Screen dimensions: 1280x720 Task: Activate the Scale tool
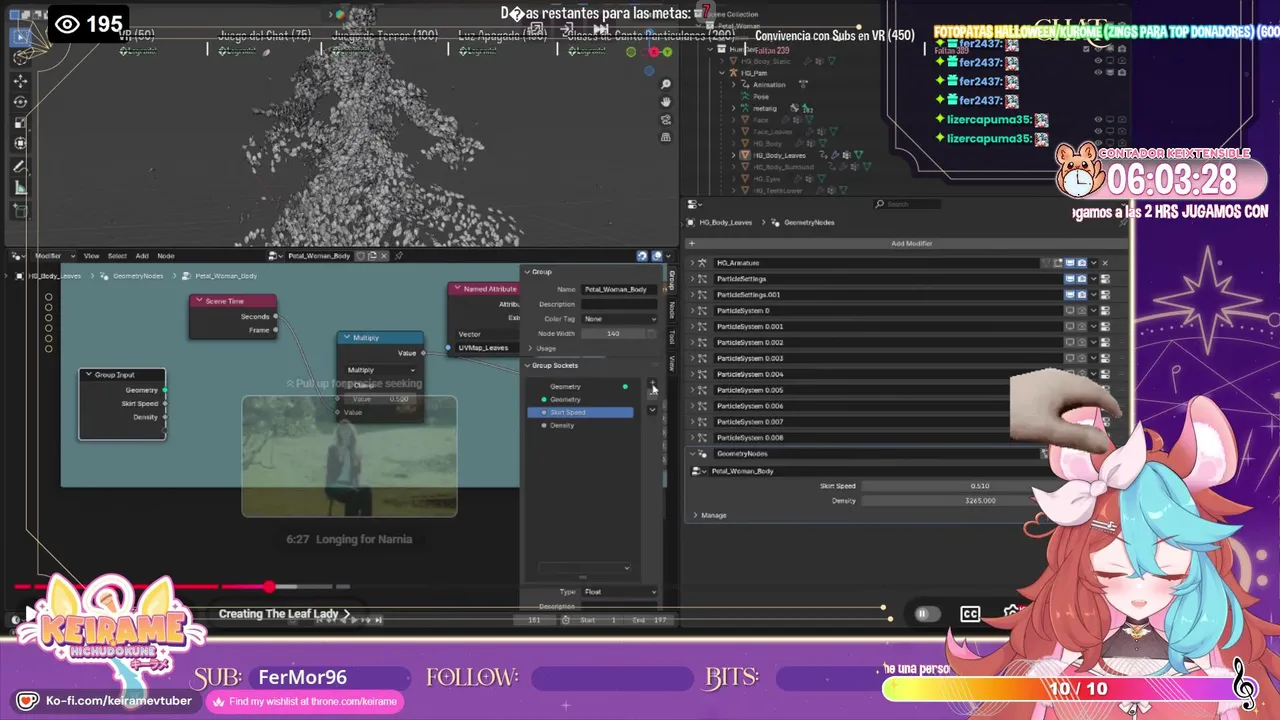(20, 123)
